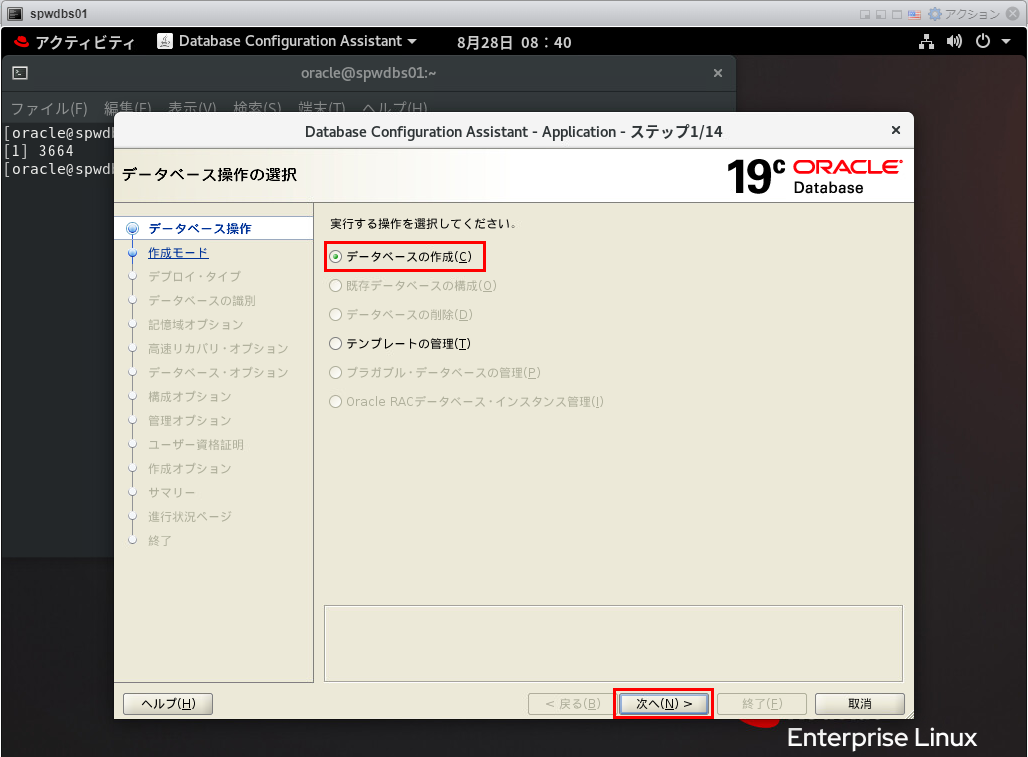Click the power icon in top bar
This screenshot has height=757, width=1028.
click(983, 41)
